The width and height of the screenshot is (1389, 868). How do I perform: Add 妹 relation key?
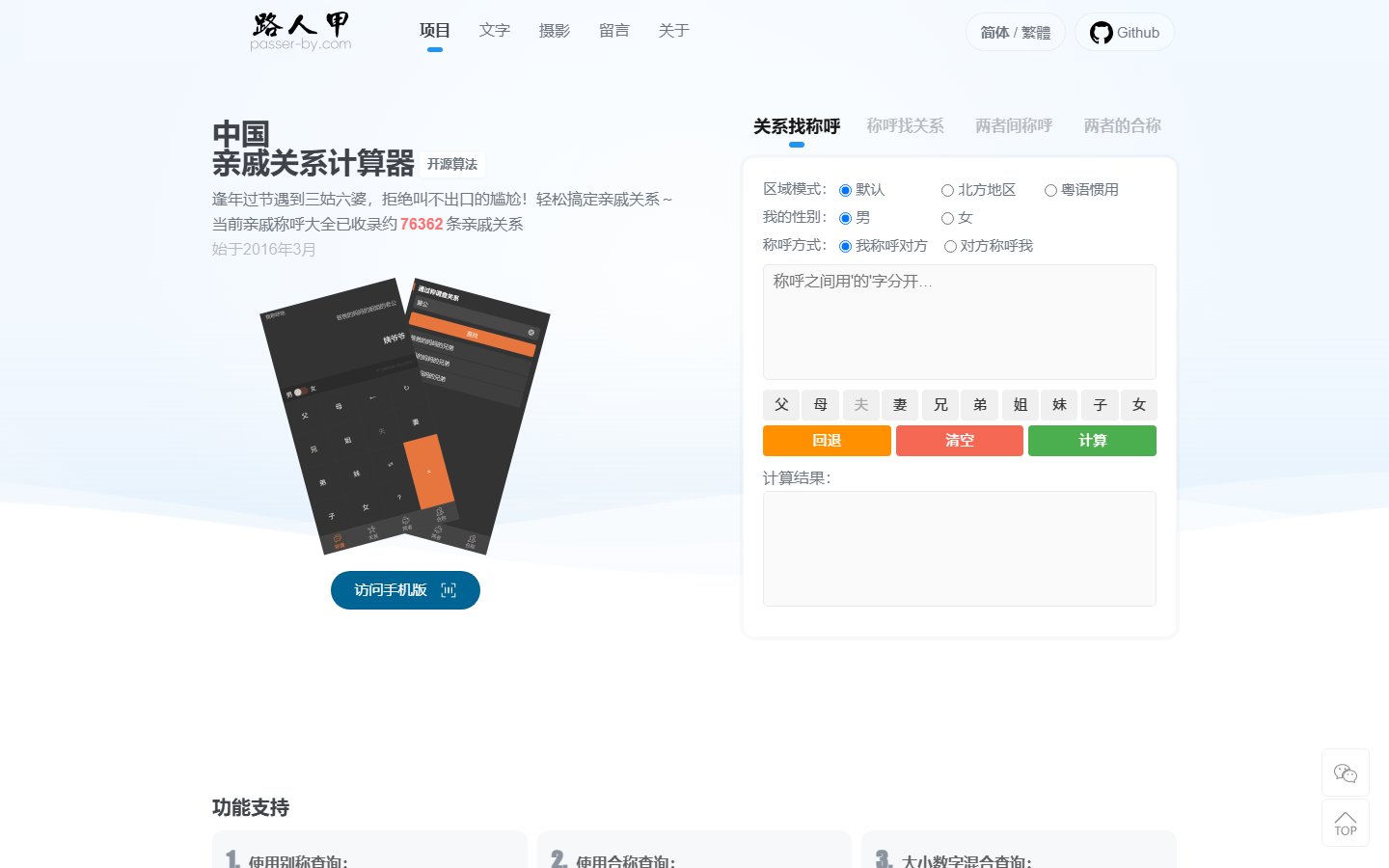point(1059,405)
